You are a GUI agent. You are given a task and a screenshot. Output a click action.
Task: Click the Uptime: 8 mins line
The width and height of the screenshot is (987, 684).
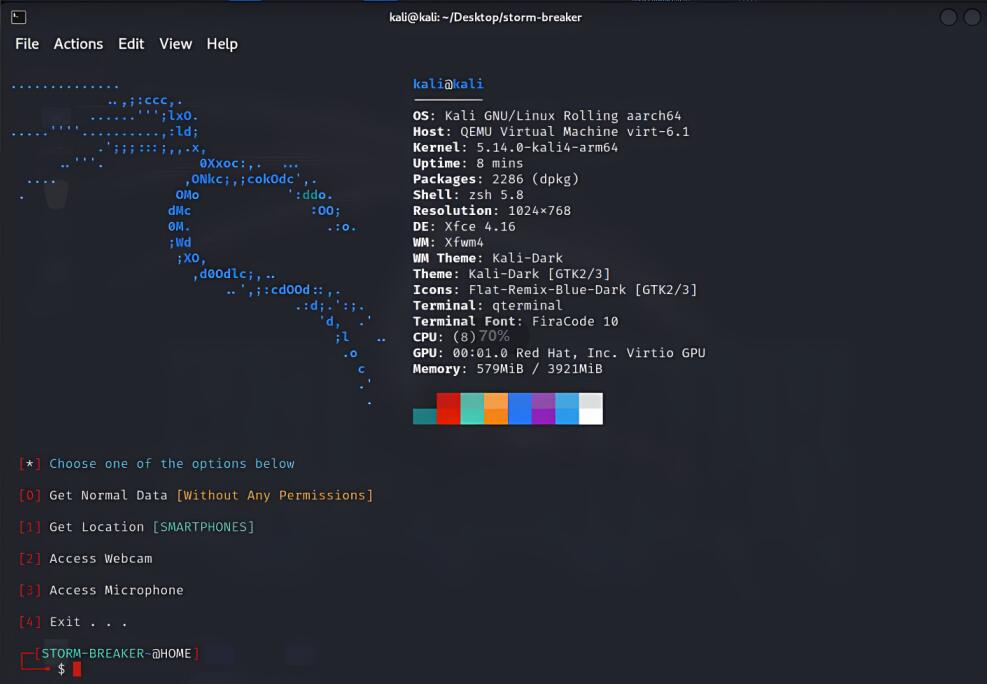(468, 163)
